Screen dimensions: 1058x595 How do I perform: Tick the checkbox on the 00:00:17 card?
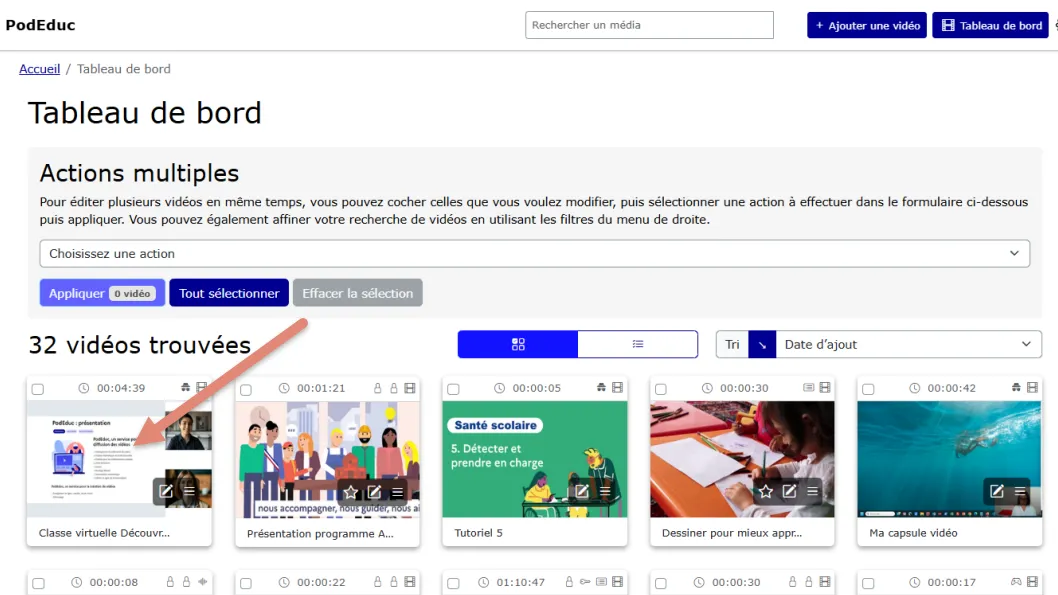[x=868, y=584]
